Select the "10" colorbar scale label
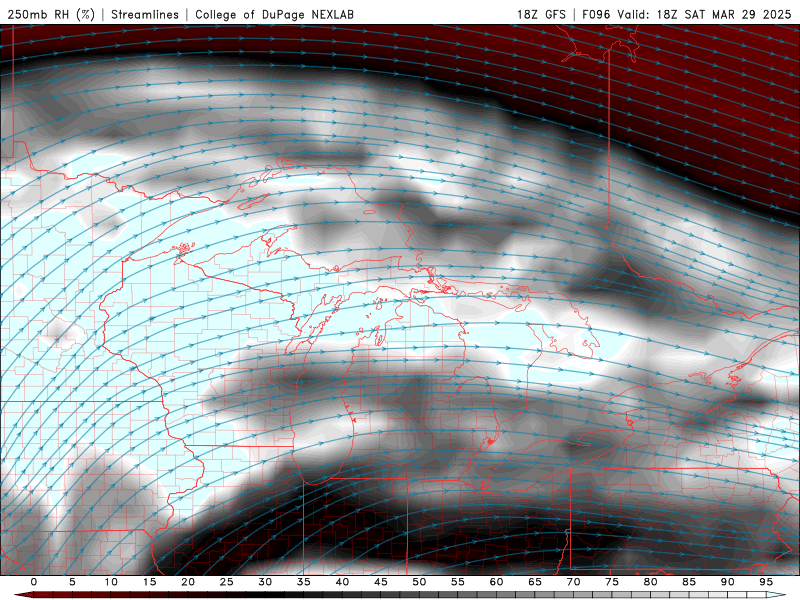Viewport: 800px width, 600px height. (x=111, y=582)
